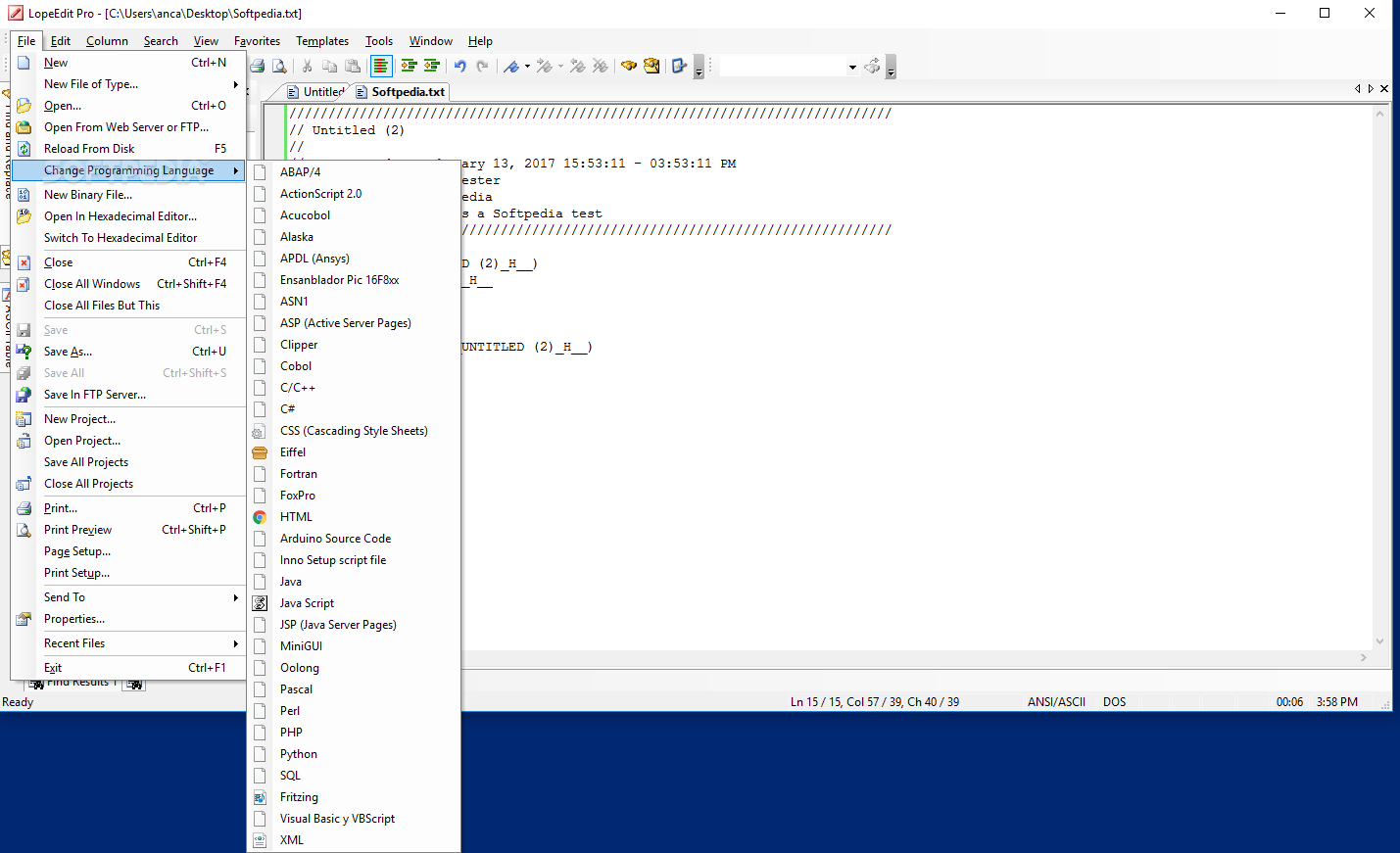This screenshot has width=1400, height=853.
Task: Click the grayed bookmark navigation icon with dropdown
Action: pos(545,67)
